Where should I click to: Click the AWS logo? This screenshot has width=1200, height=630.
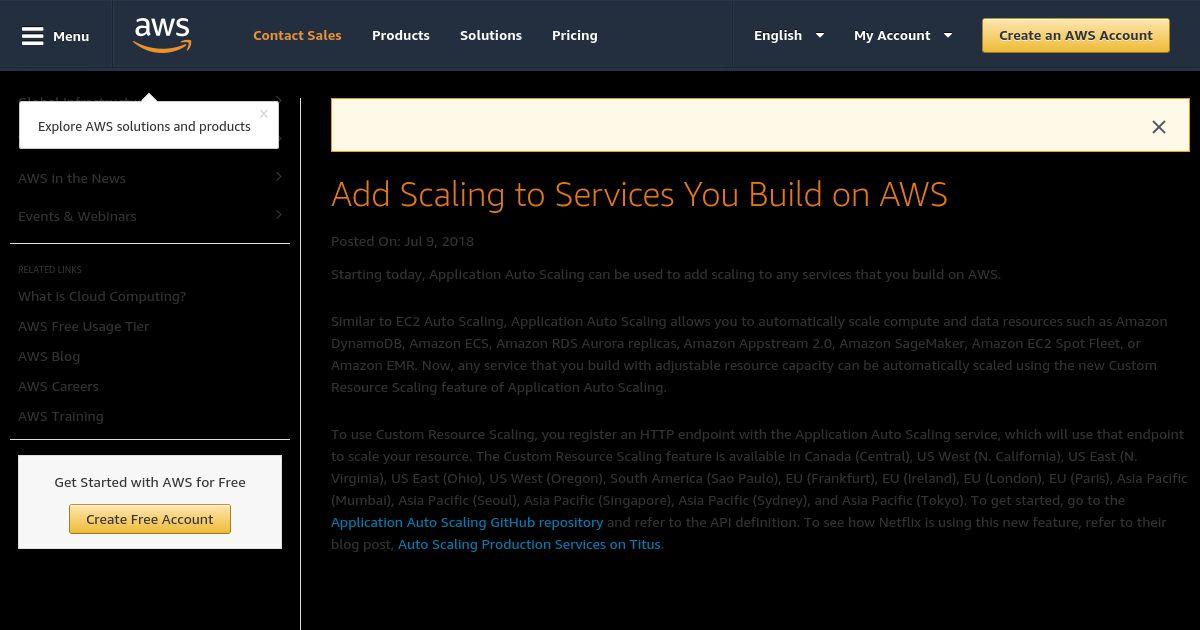162,35
